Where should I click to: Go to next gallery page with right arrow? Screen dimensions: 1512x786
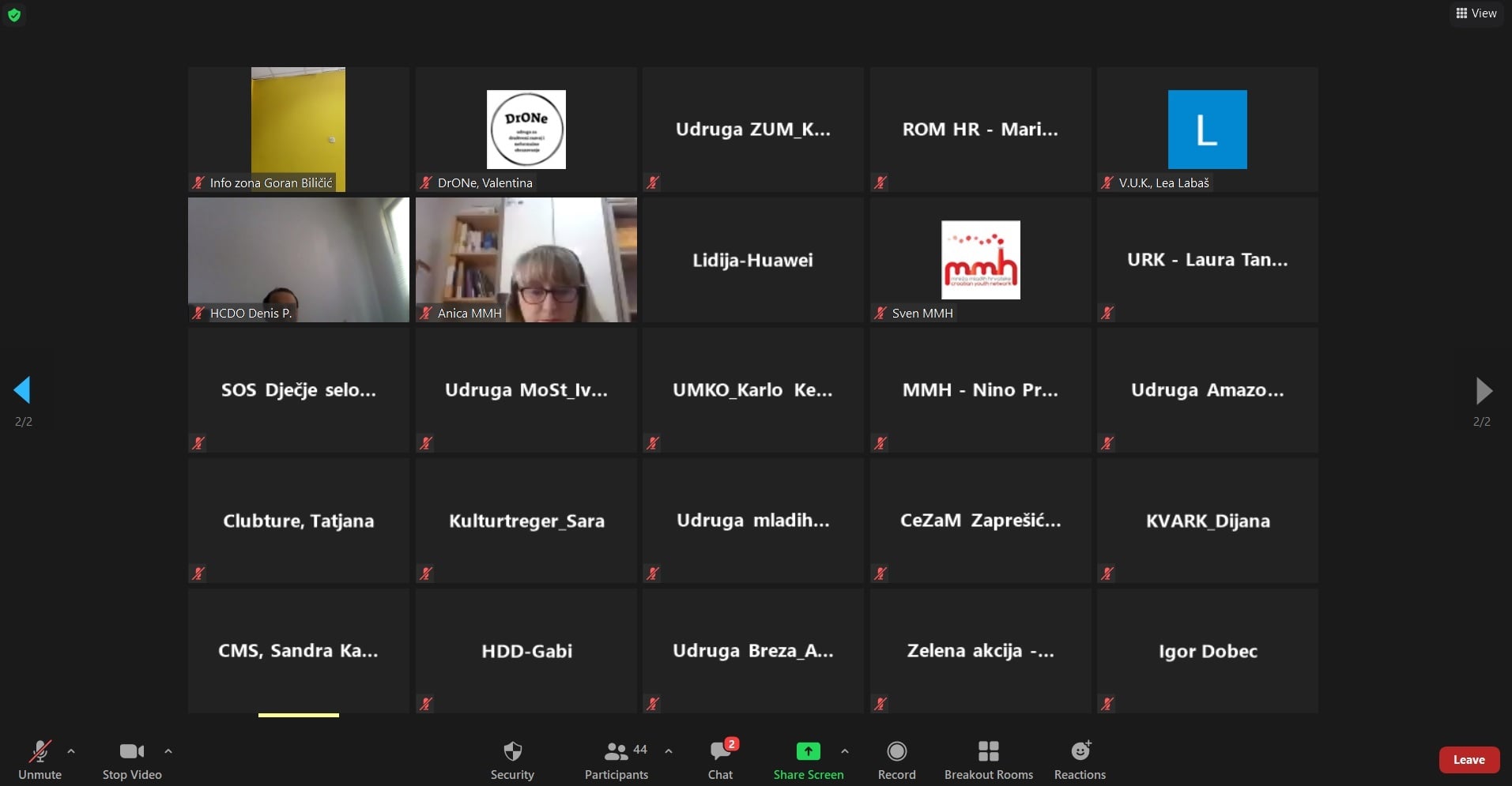[x=1484, y=390]
